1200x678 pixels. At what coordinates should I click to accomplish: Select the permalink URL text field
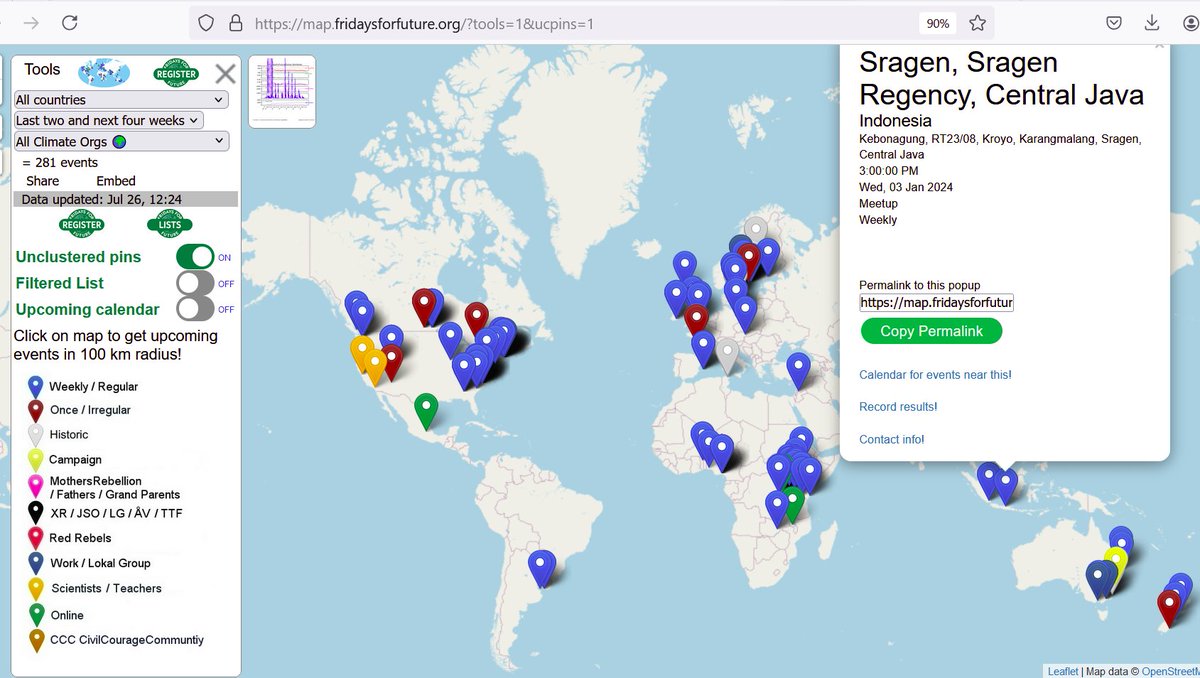937,302
